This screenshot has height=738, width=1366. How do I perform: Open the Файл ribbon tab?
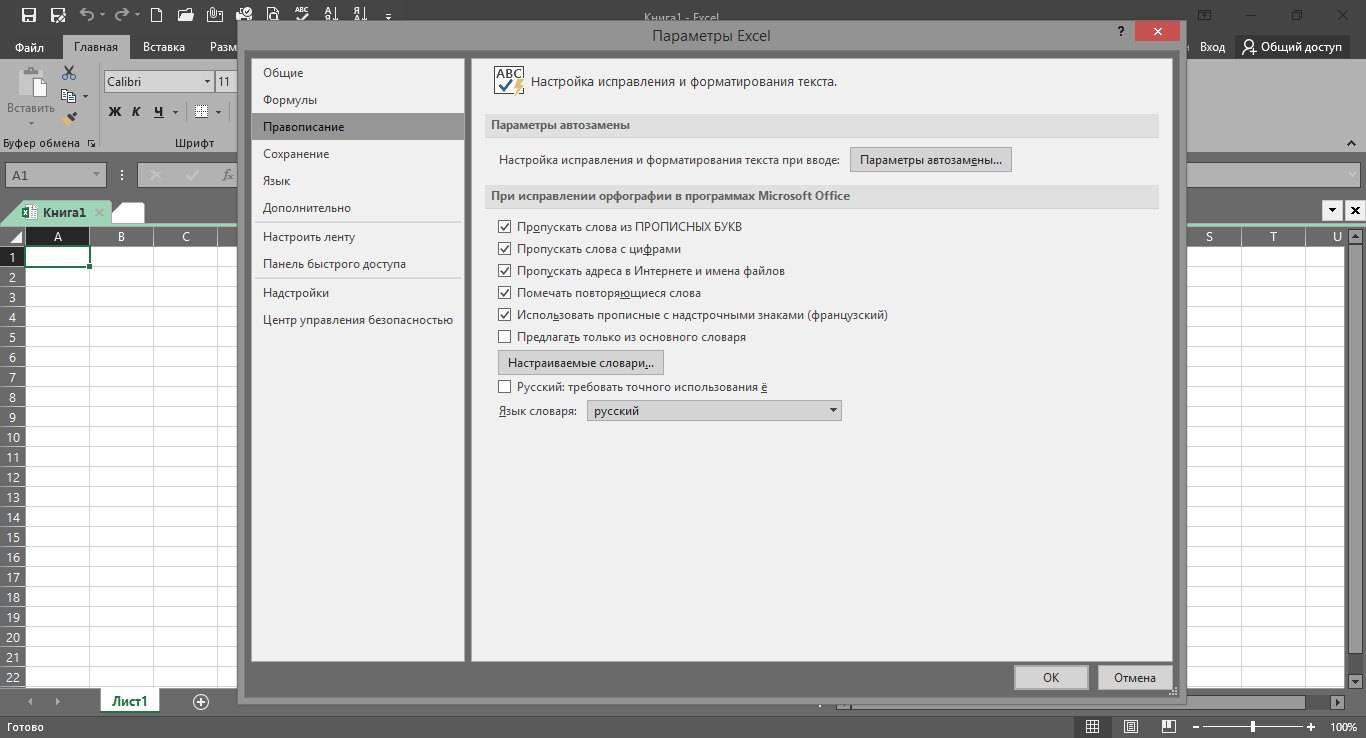tap(29, 47)
